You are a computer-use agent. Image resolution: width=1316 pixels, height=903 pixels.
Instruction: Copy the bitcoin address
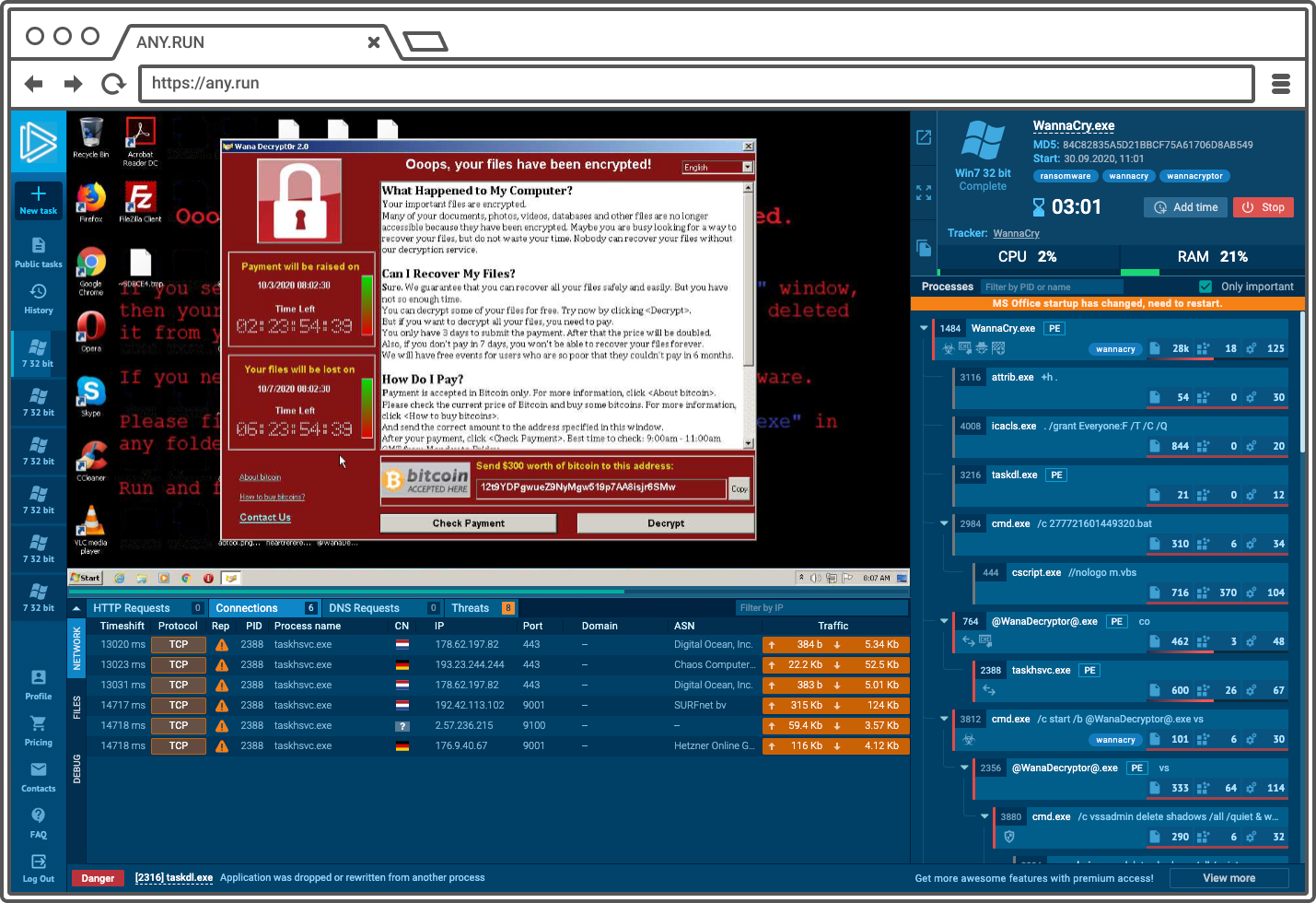pyautogui.click(x=740, y=488)
